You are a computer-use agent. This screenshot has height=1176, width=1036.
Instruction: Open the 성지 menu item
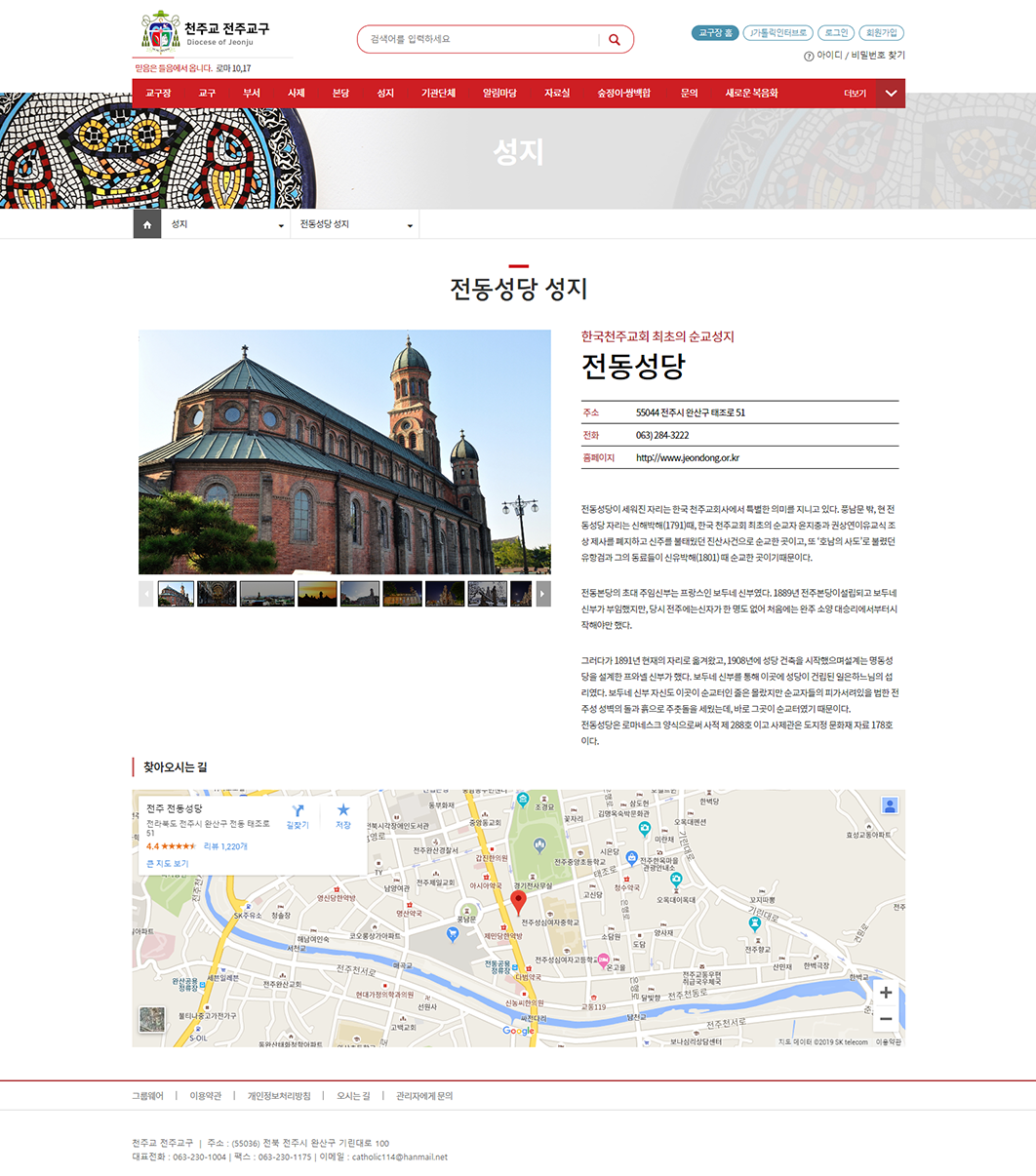pyautogui.click(x=385, y=94)
